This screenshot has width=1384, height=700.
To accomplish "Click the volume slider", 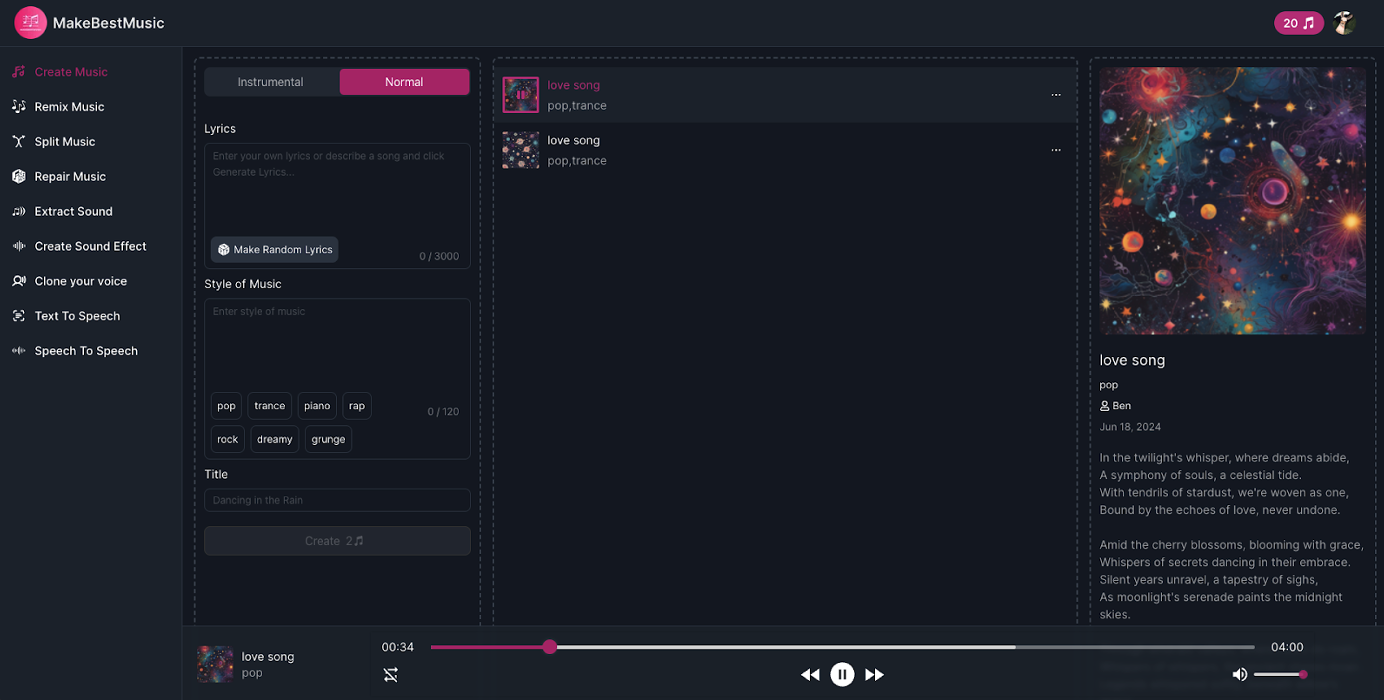I will 1280,675.
